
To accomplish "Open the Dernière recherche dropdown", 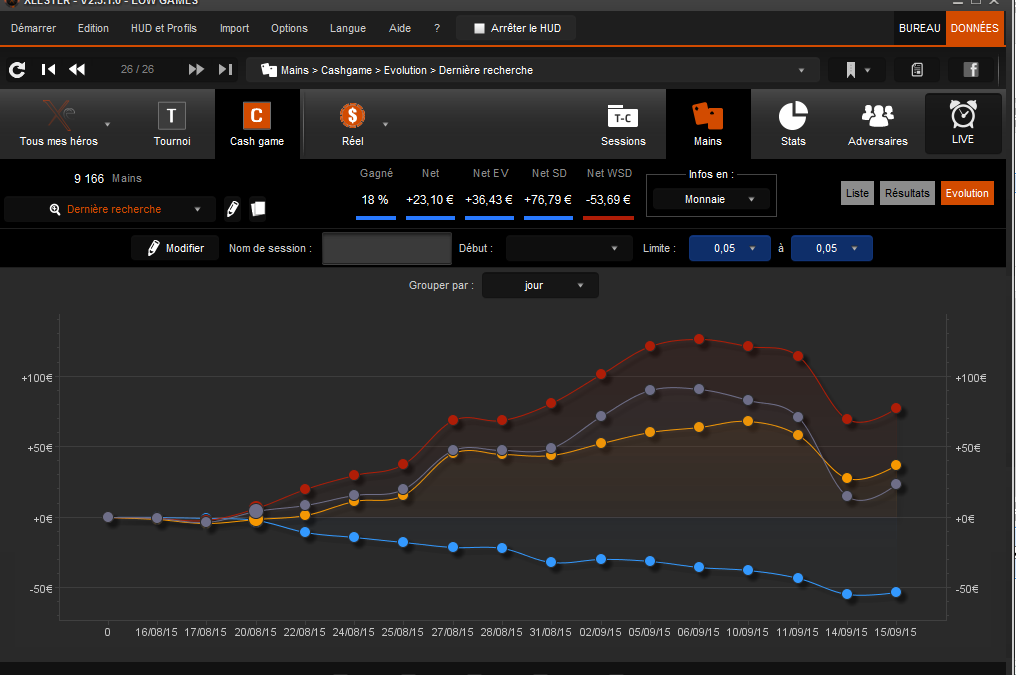I will coord(110,209).
